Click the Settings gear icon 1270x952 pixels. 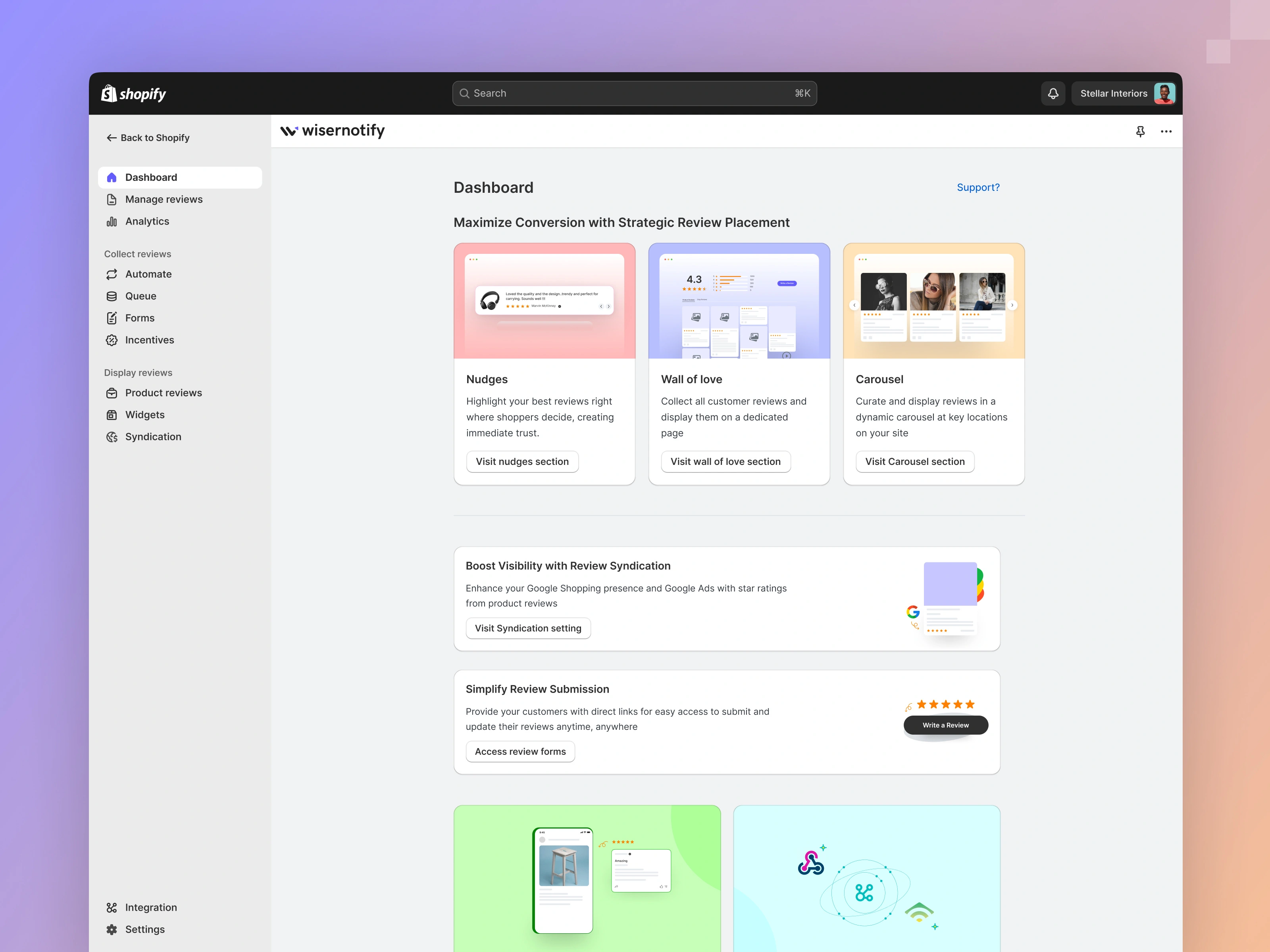[112, 929]
